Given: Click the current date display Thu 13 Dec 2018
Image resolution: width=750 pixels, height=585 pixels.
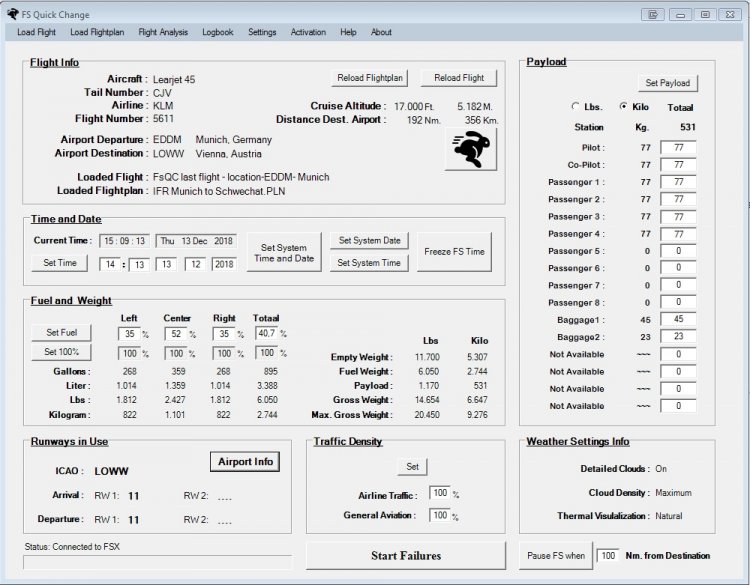Looking at the screenshot, I should [x=196, y=241].
